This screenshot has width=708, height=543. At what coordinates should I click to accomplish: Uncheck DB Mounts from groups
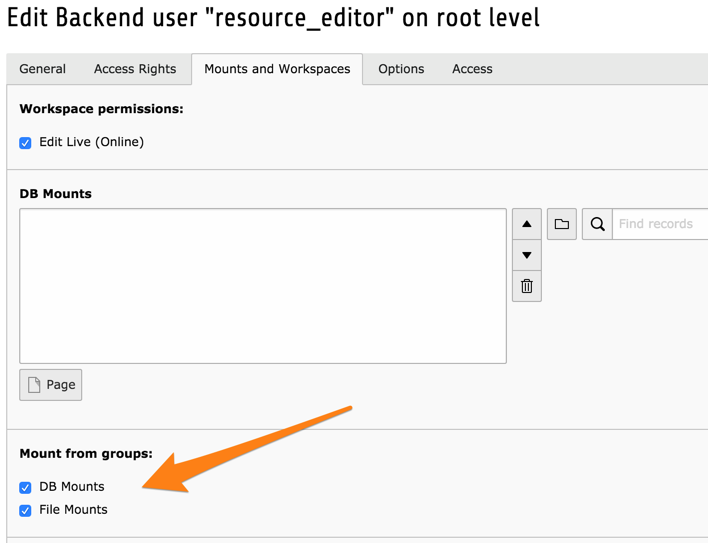click(x=25, y=487)
